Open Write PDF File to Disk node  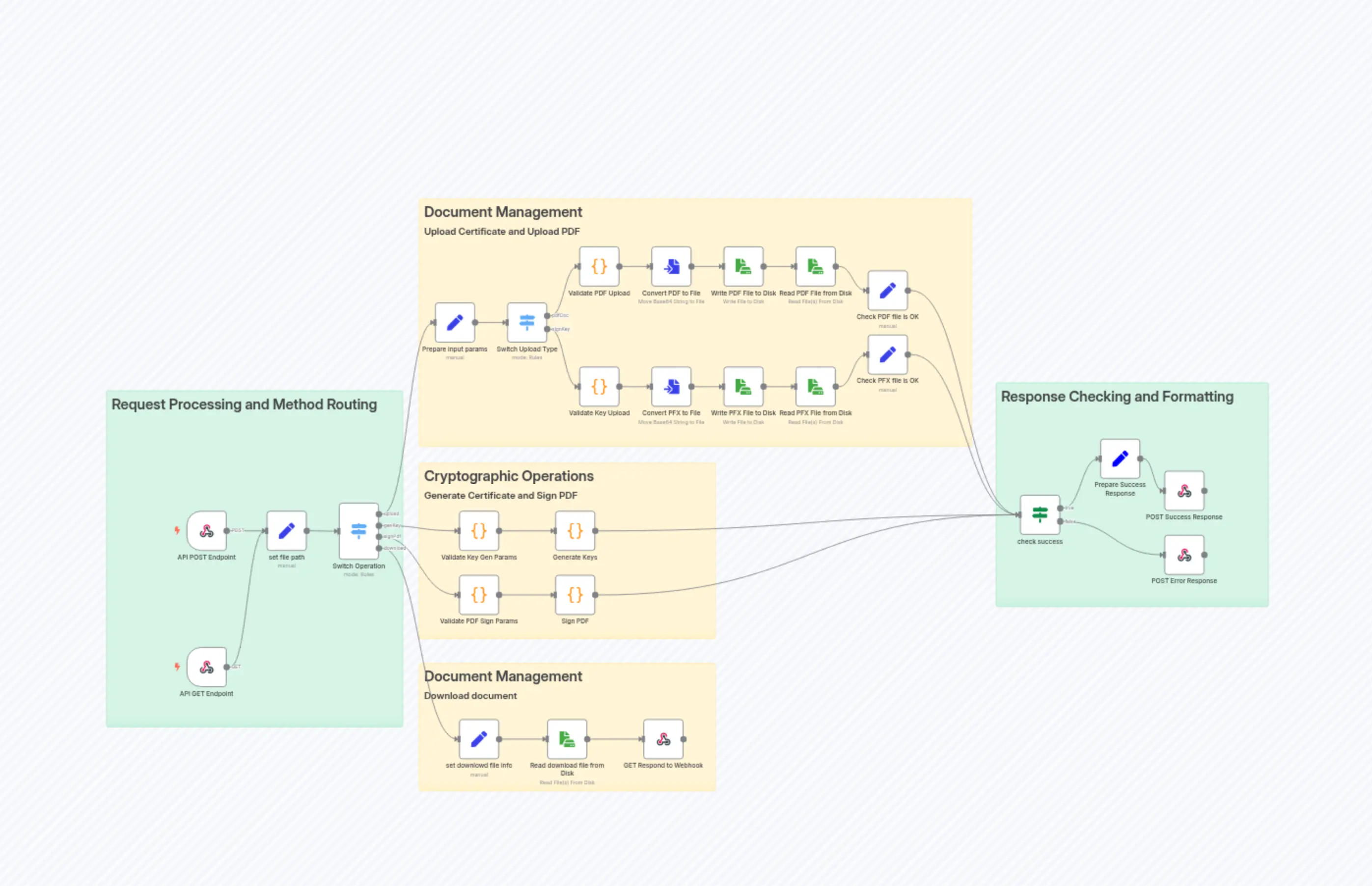coord(743,267)
